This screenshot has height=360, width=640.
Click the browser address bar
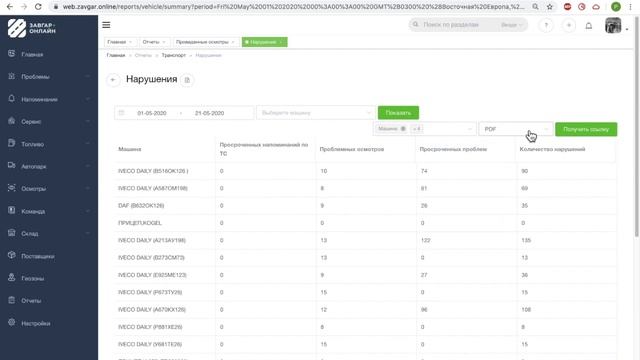(x=292, y=7)
